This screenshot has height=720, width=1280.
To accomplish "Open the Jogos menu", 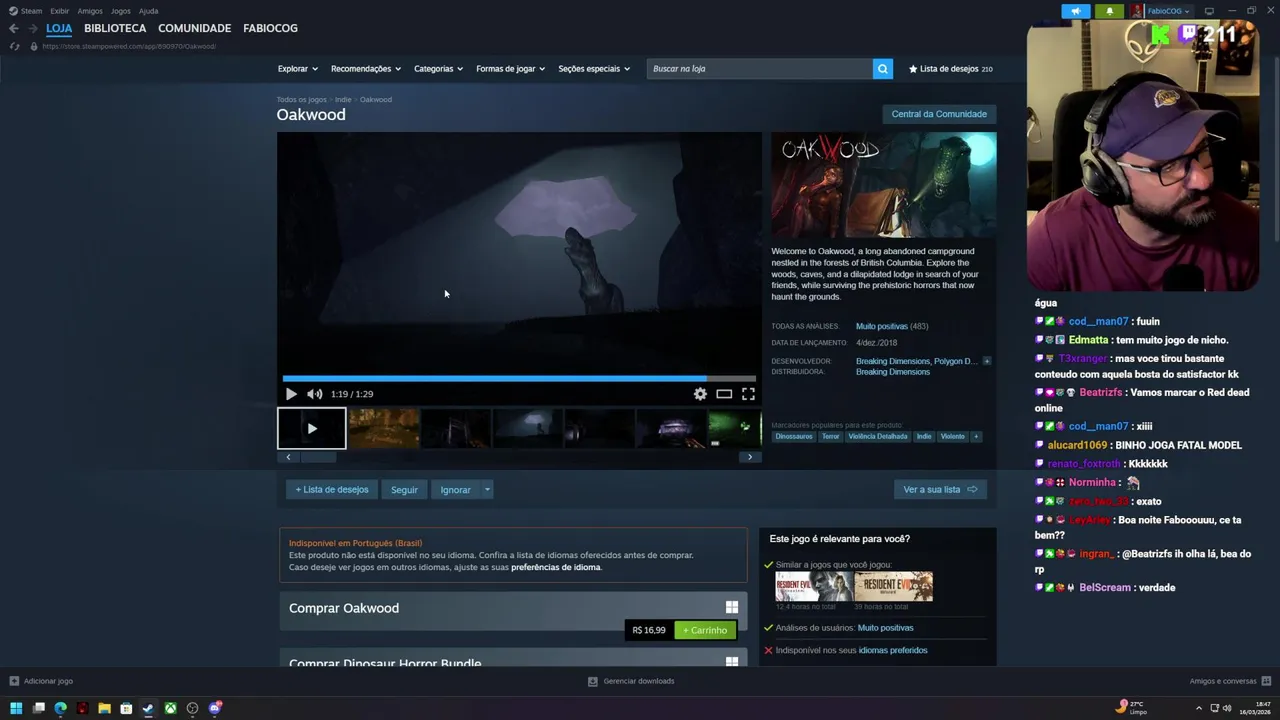I will [121, 11].
